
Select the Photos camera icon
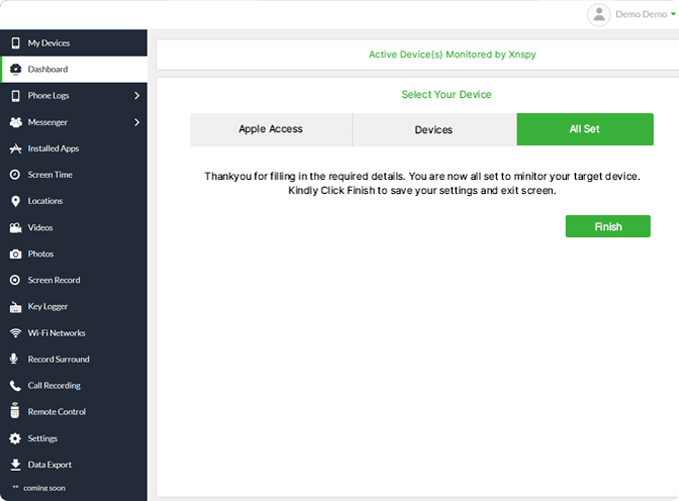15,254
